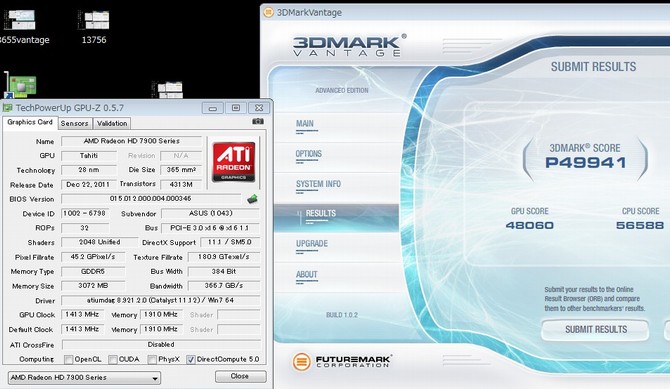The width and height of the screenshot is (670, 389).
Task: Toggle the CUDA checkbox
Action: pyautogui.click(x=113, y=360)
